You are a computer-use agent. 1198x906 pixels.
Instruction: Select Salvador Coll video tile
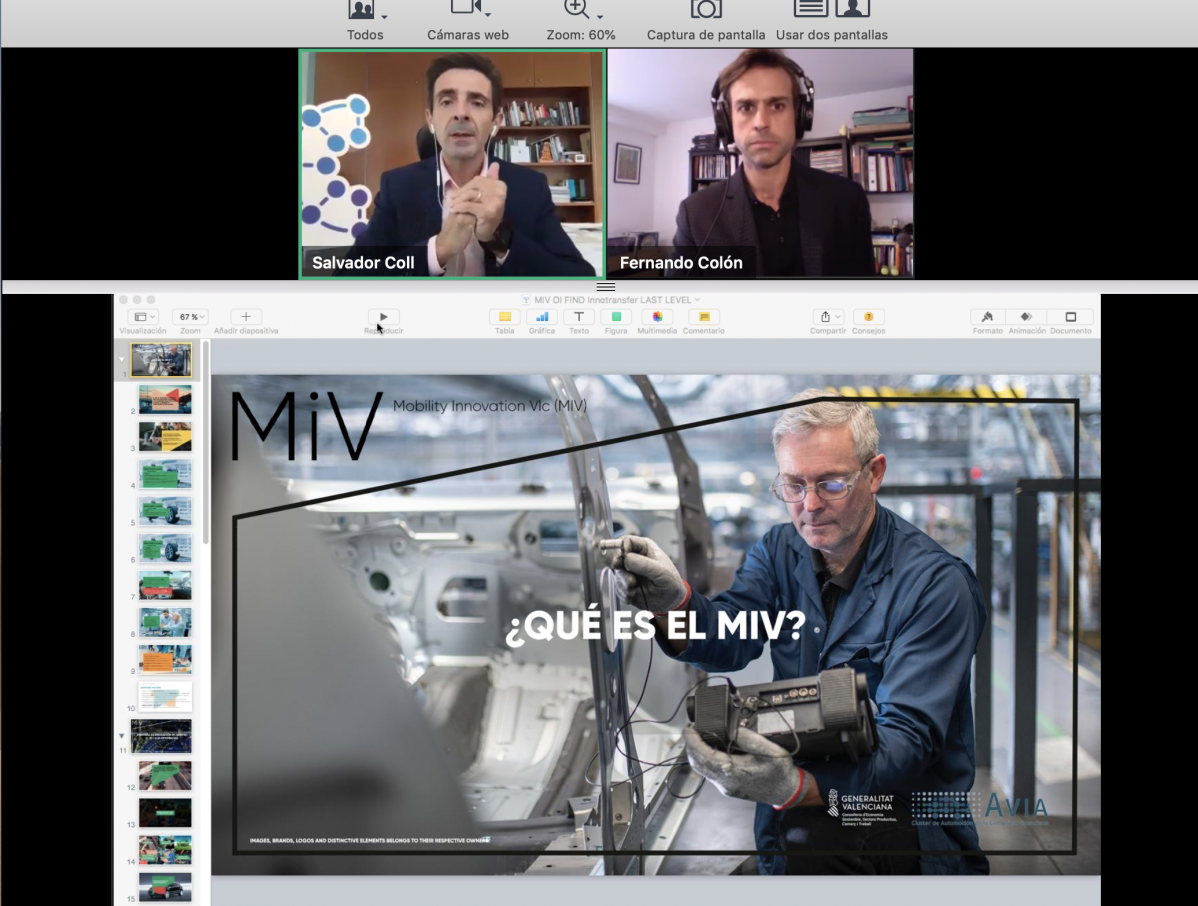452,164
